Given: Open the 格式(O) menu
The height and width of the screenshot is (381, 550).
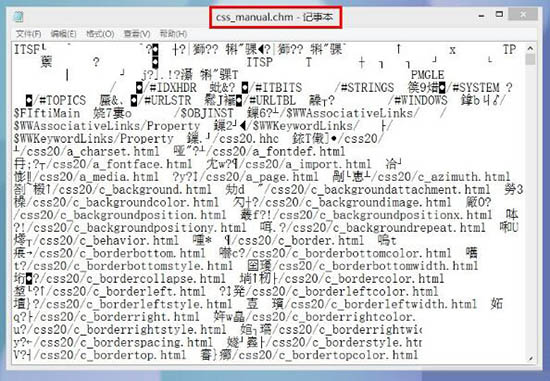Looking at the screenshot, I should pos(100,34).
